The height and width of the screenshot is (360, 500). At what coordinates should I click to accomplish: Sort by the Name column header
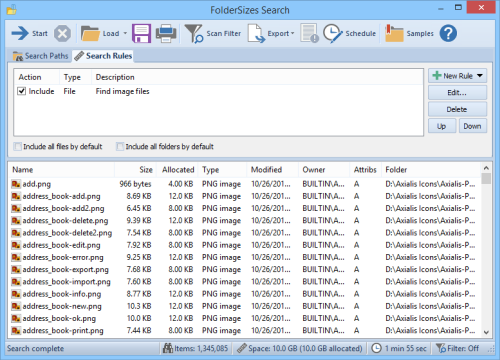(x=62, y=170)
